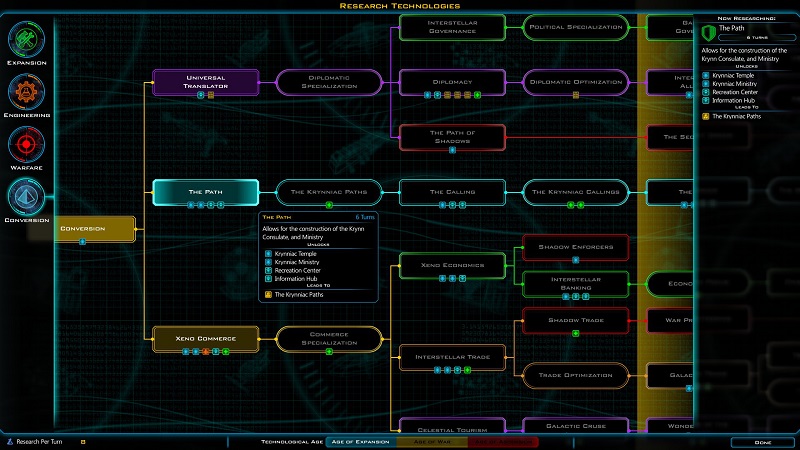
Task: Select the Age of Ascension segment
Action: tap(503, 442)
